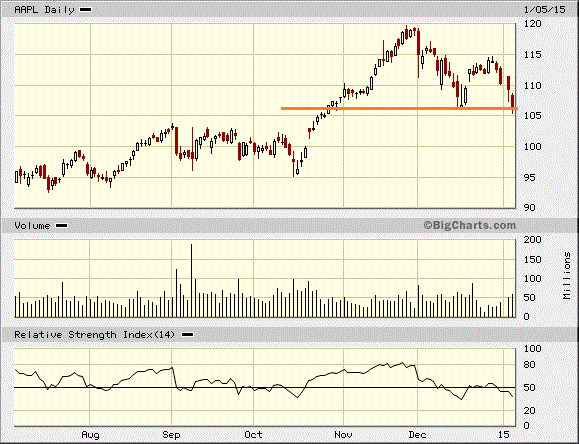Click the 15 year label on time axis
Screen dimensions: 579x444
tap(504, 435)
